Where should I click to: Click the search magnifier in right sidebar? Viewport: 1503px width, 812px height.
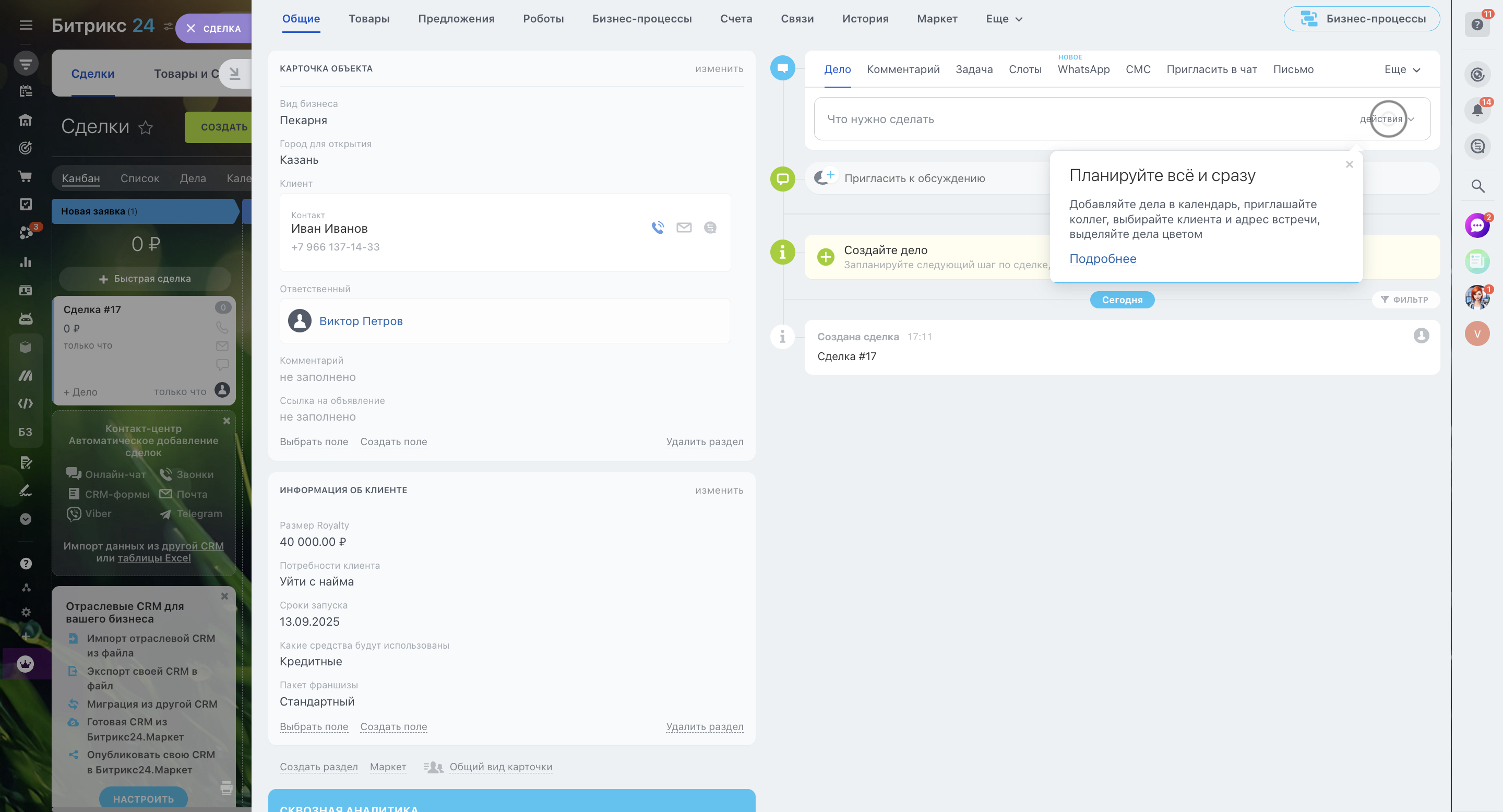1477,186
